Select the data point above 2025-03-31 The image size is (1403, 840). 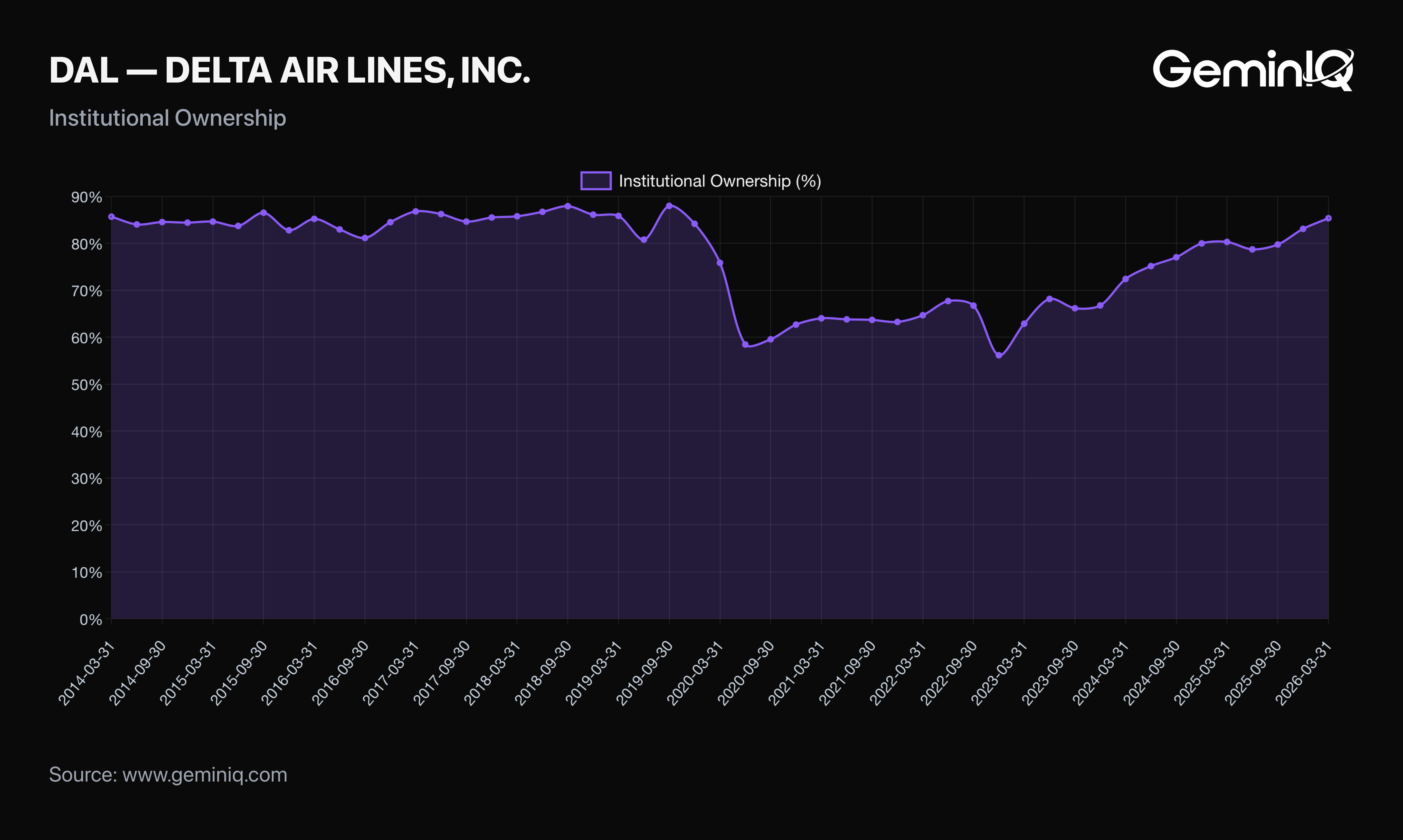tap(1227, 242)
